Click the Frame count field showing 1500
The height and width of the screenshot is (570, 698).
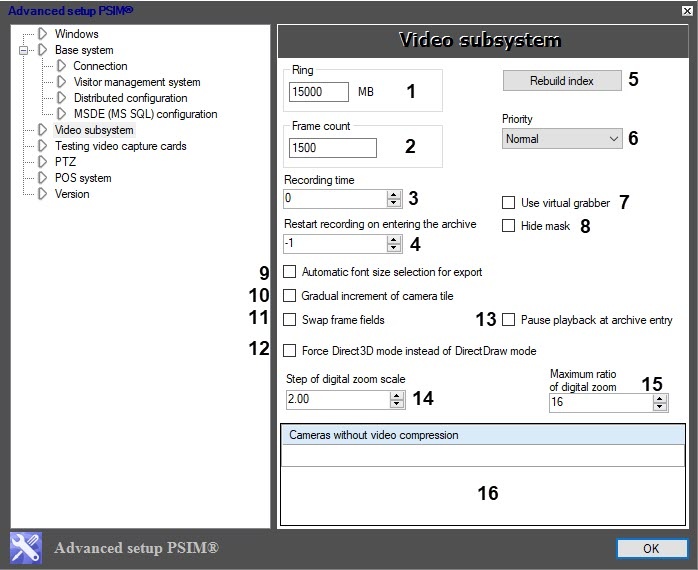[333, 148]
